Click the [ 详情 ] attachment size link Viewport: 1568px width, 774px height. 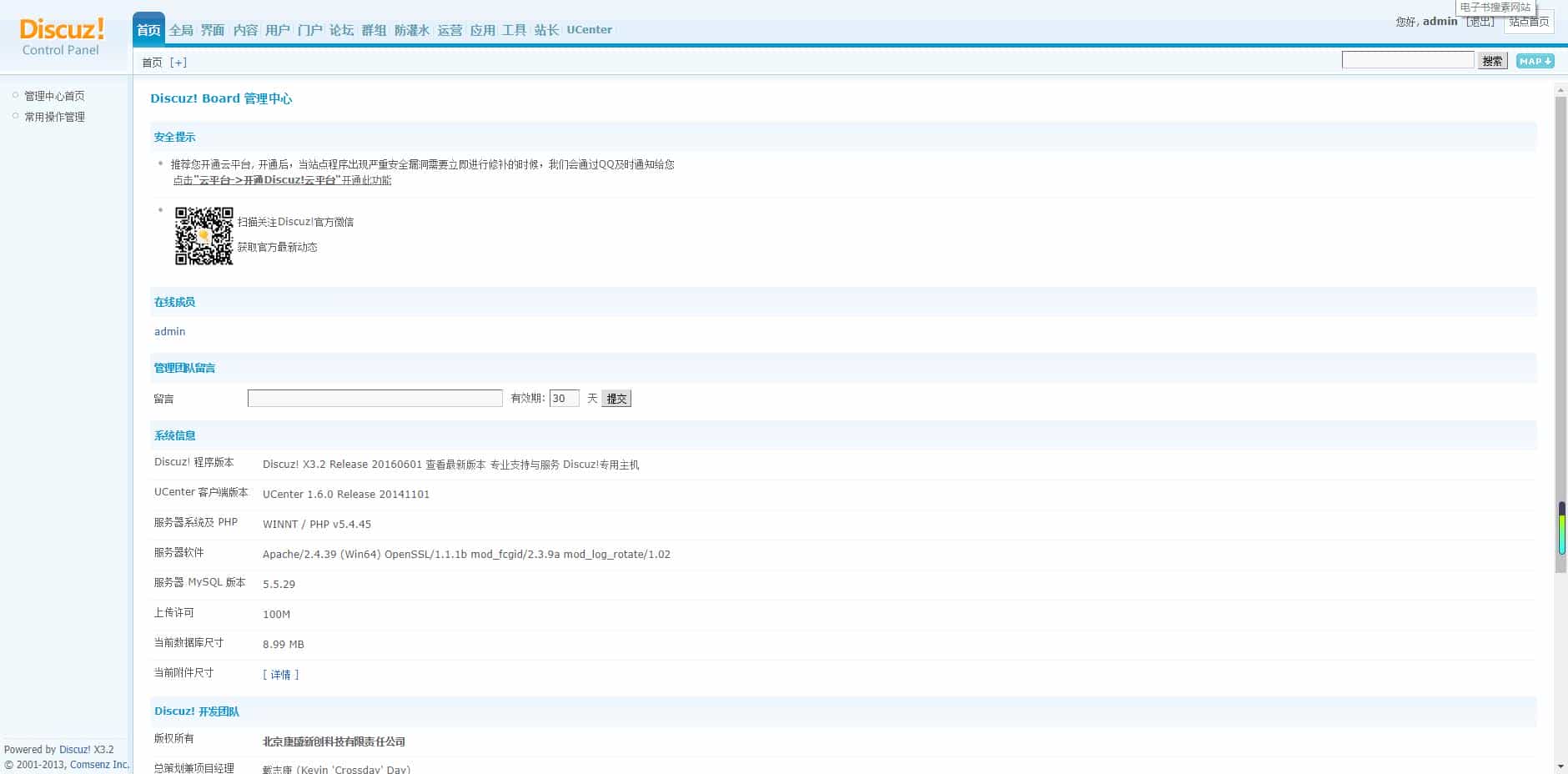click(281, 675)
